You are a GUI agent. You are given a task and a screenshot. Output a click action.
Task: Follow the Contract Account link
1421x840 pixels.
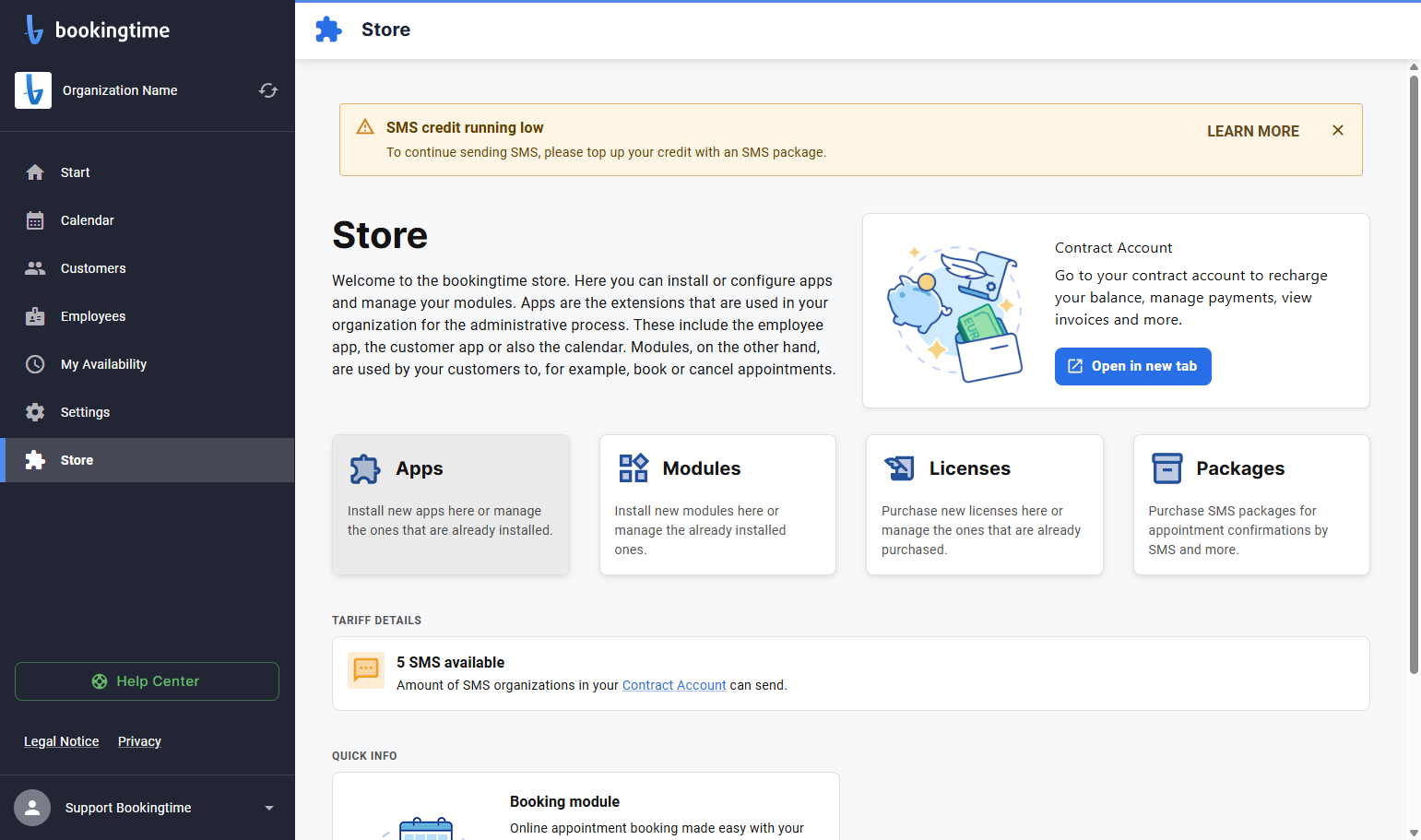[674, 685]
